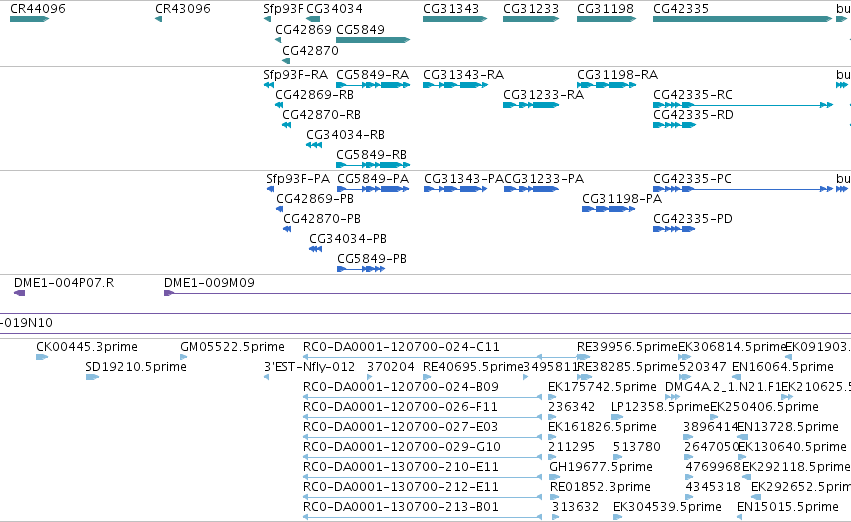This screenshot has height=522, width=851.
Task: Click the RE38285.5prime EST
Action: coord(585,377)
